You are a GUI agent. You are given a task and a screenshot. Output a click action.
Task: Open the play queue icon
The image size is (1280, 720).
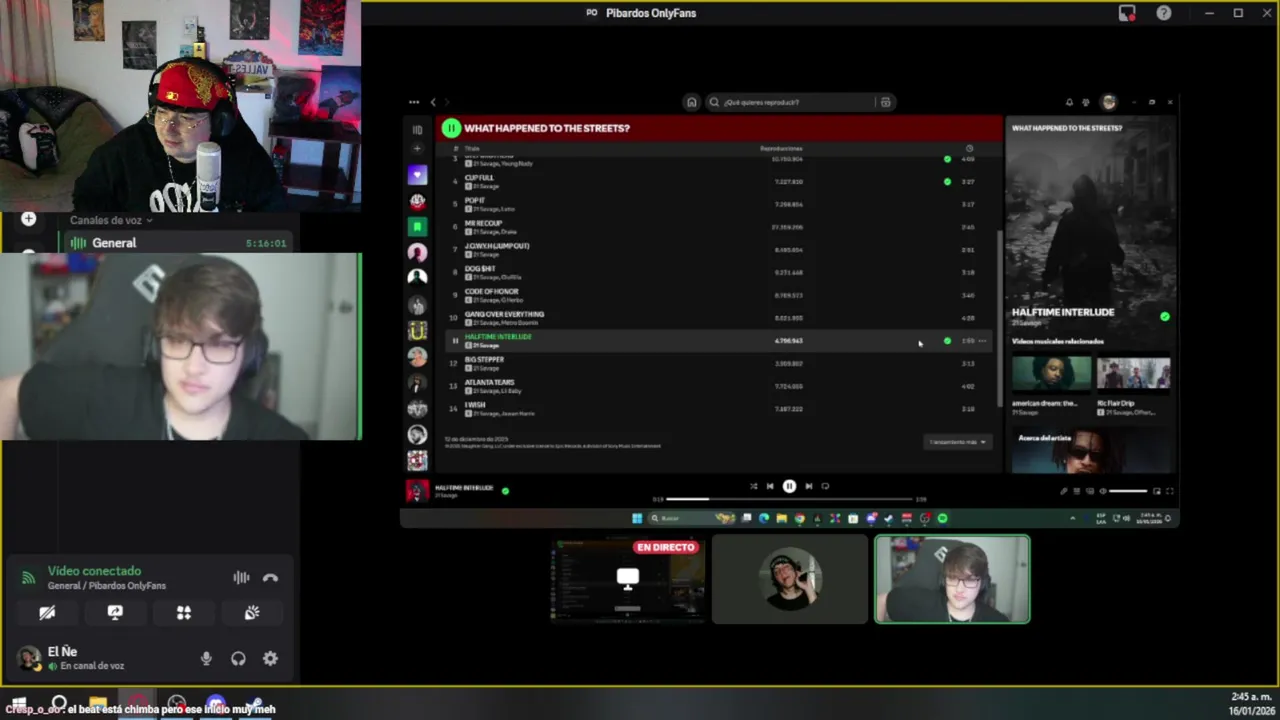point(1077,491)
